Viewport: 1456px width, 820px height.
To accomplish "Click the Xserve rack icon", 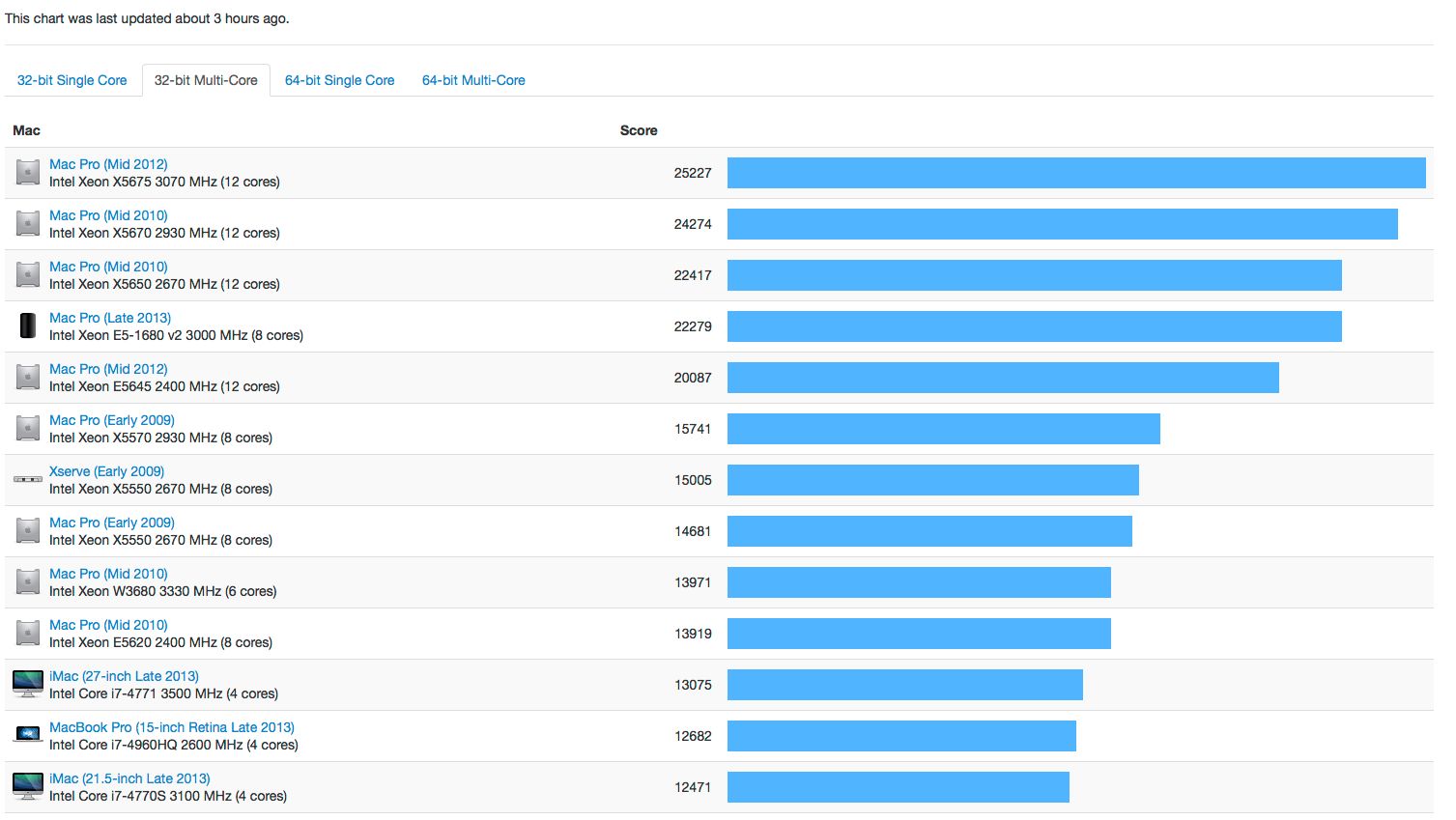I will coord(28,479).
